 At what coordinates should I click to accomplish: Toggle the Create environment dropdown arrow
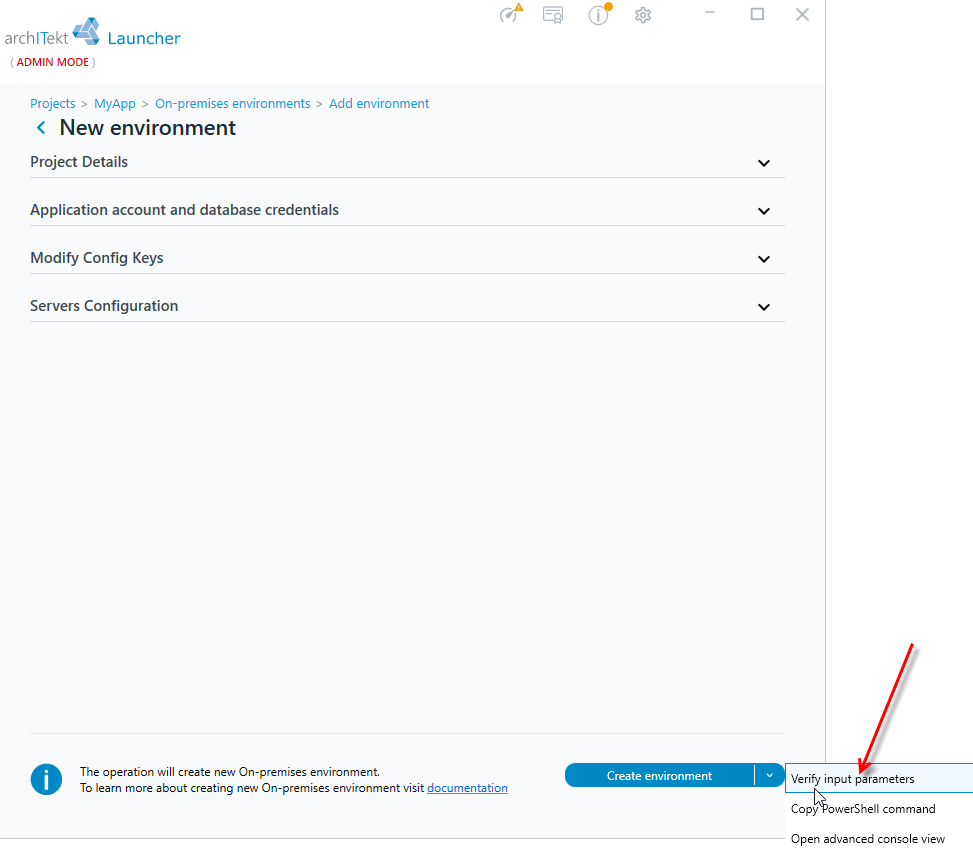coord(769,775)
